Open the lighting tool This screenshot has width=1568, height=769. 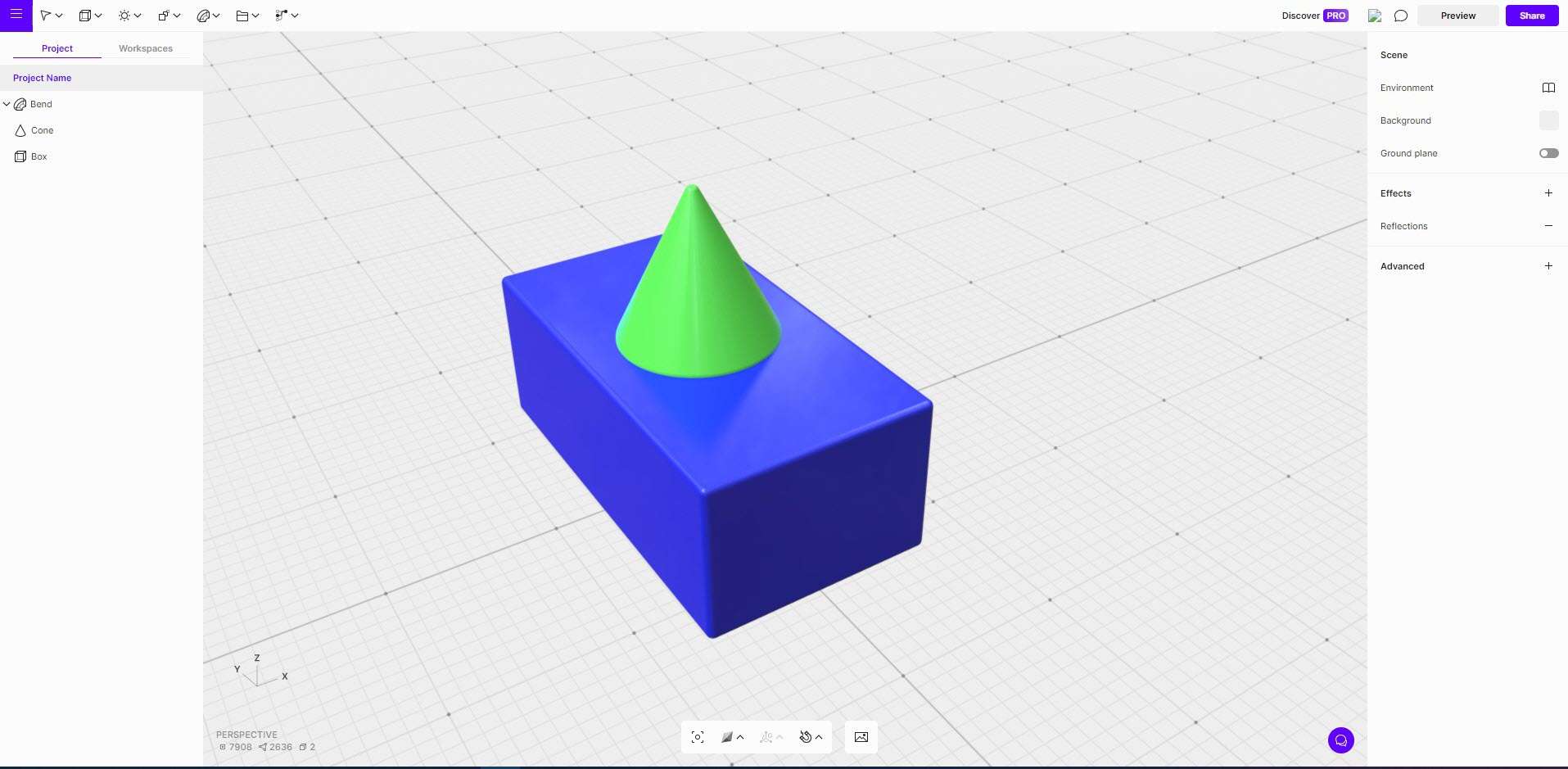[x=124, y=15]
